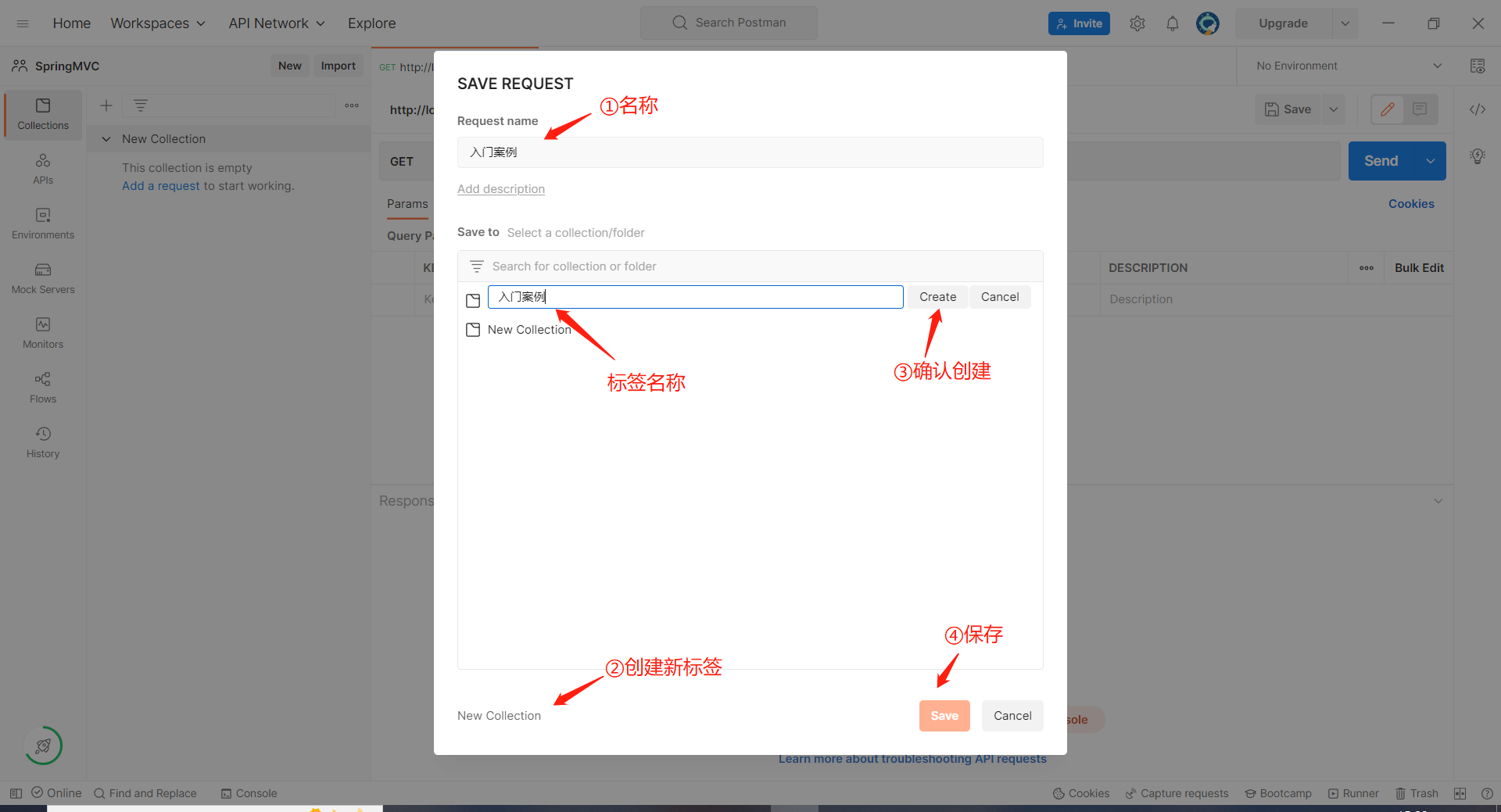Cancel the new collection name entry
The image size is (1501, 812).
(x=1000, y=297)
